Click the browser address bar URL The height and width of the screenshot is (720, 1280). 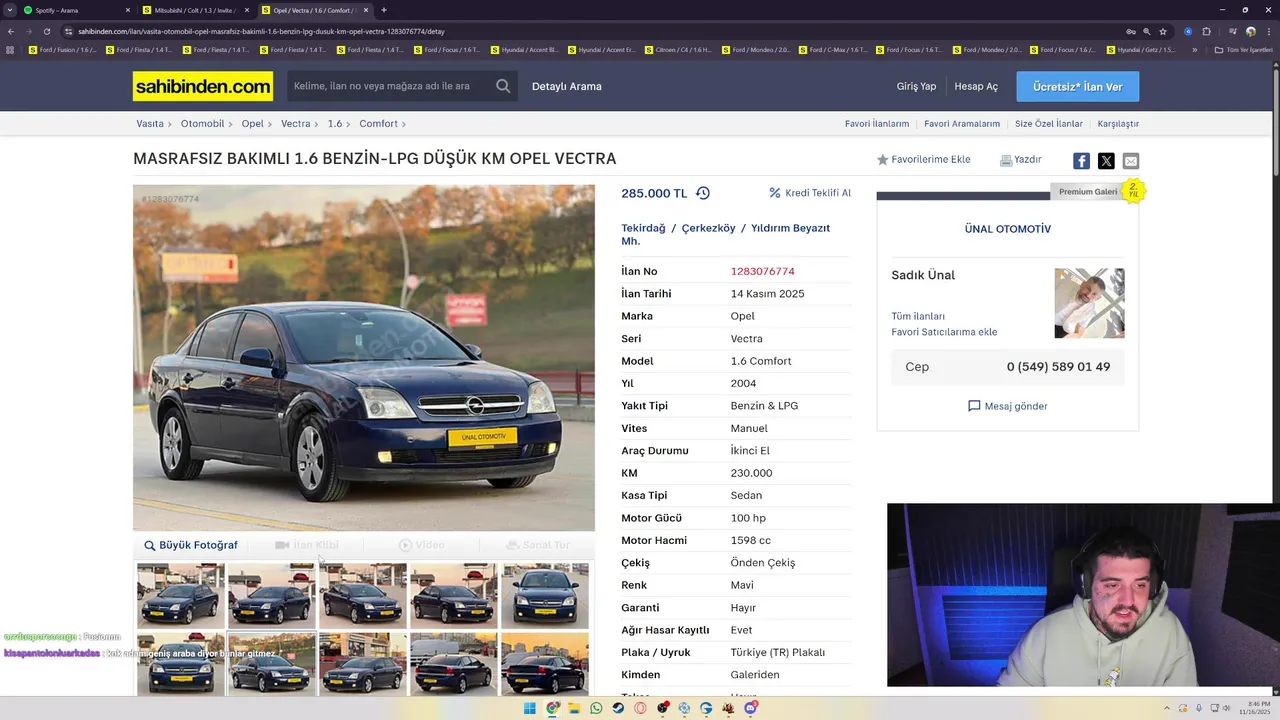click(x=261, y=31)
